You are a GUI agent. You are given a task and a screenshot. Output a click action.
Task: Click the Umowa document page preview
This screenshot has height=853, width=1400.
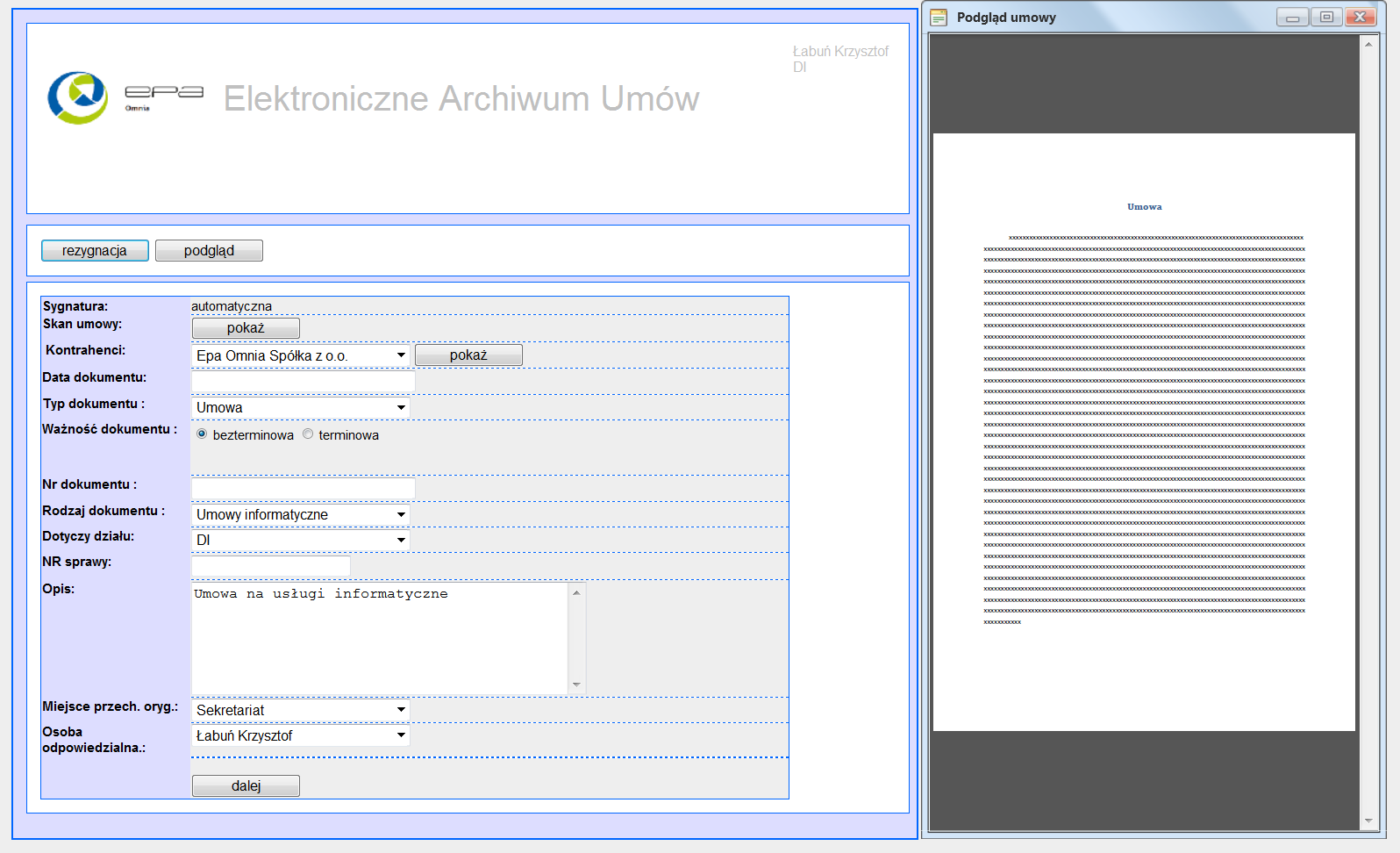click(x=1144, y=432)
